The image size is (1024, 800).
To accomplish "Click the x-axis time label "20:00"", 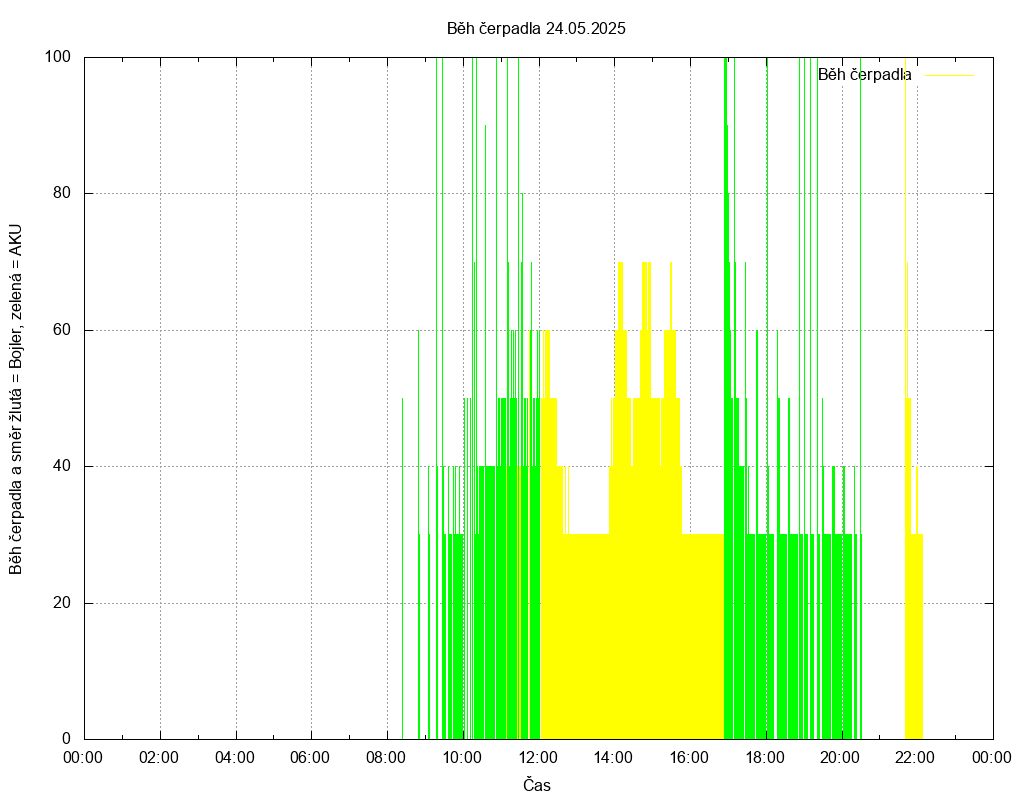I will pos(840,758).
